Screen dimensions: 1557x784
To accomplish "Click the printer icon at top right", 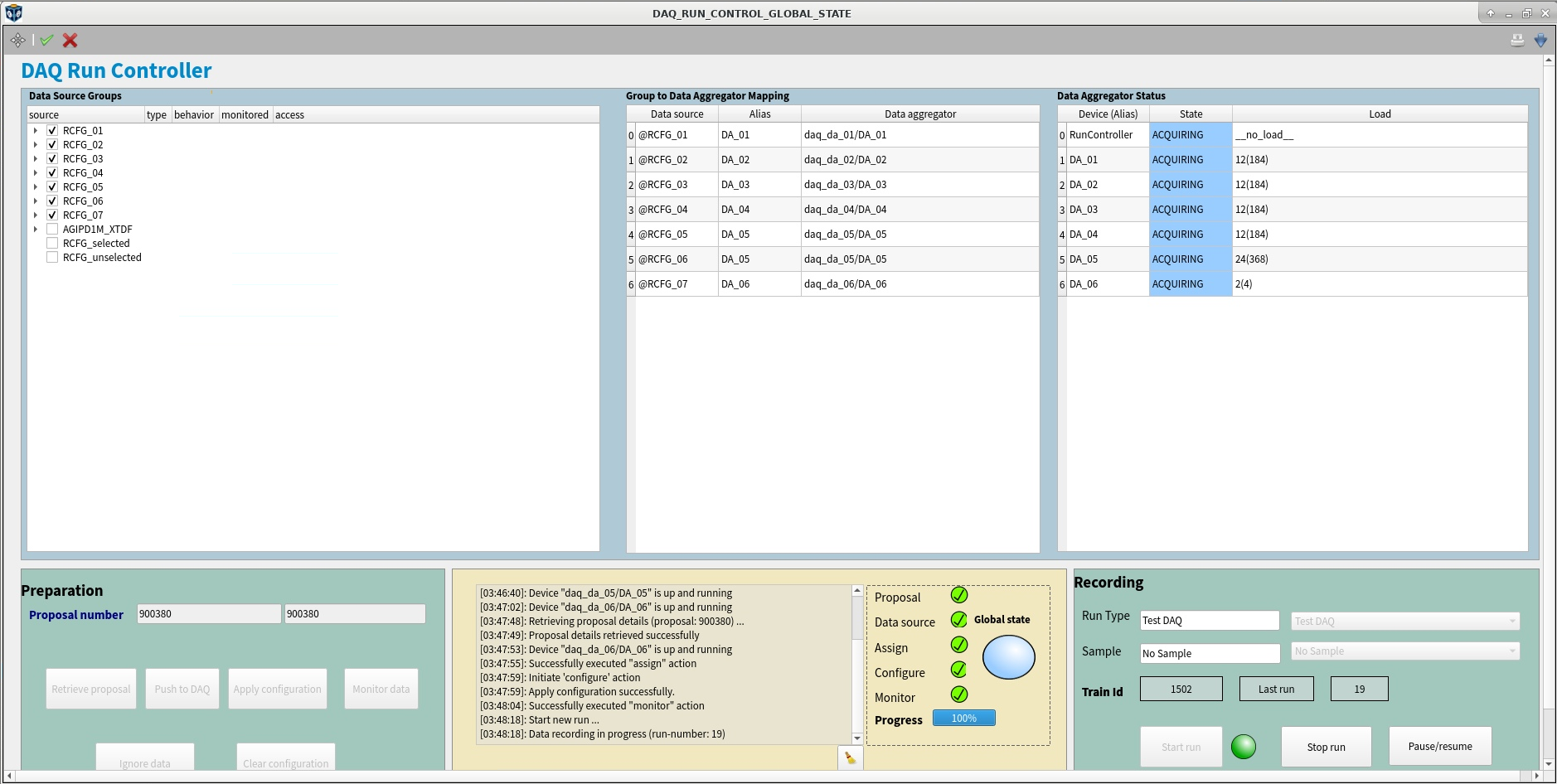I will [x=1516, y=40].
